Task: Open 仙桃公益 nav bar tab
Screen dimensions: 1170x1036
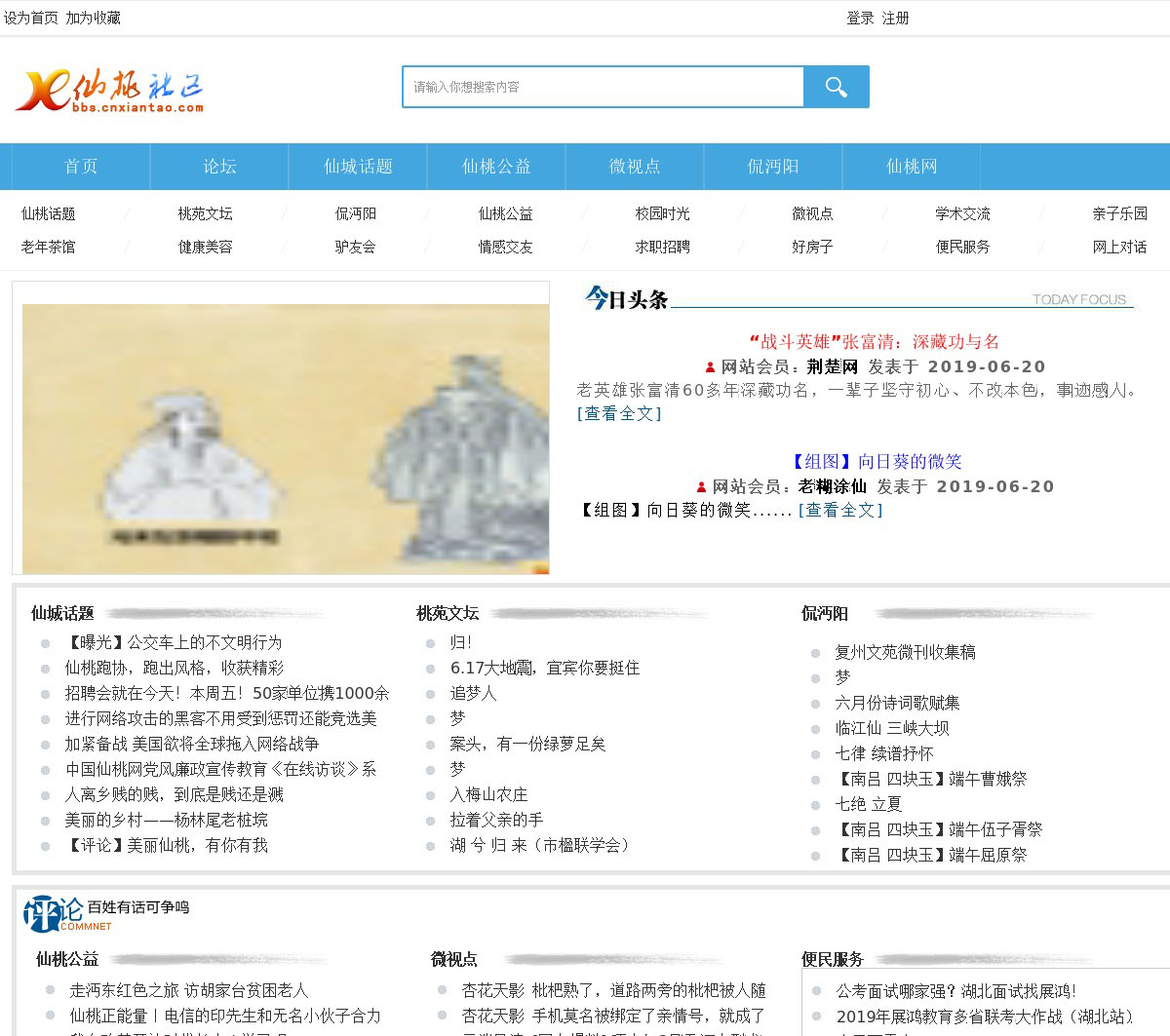Action: click(496, 167)
